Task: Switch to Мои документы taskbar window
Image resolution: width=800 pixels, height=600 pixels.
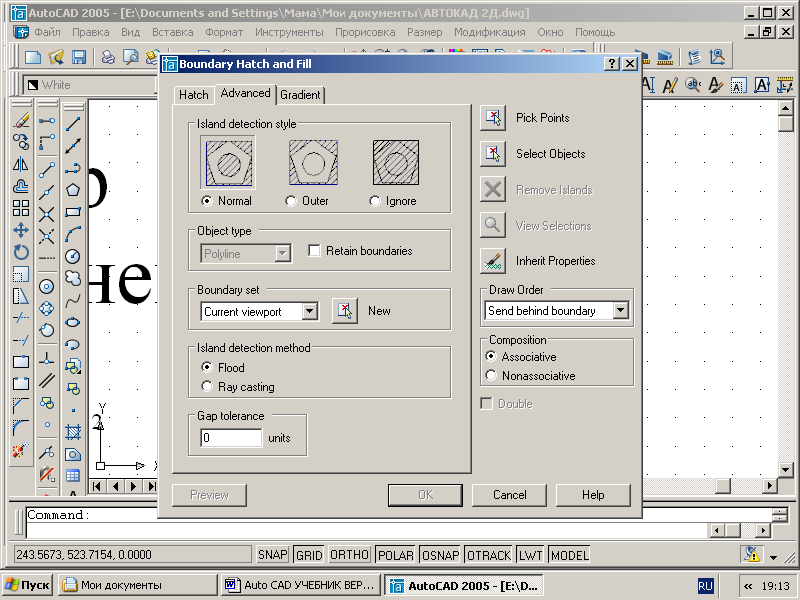Action: point(137,585)
